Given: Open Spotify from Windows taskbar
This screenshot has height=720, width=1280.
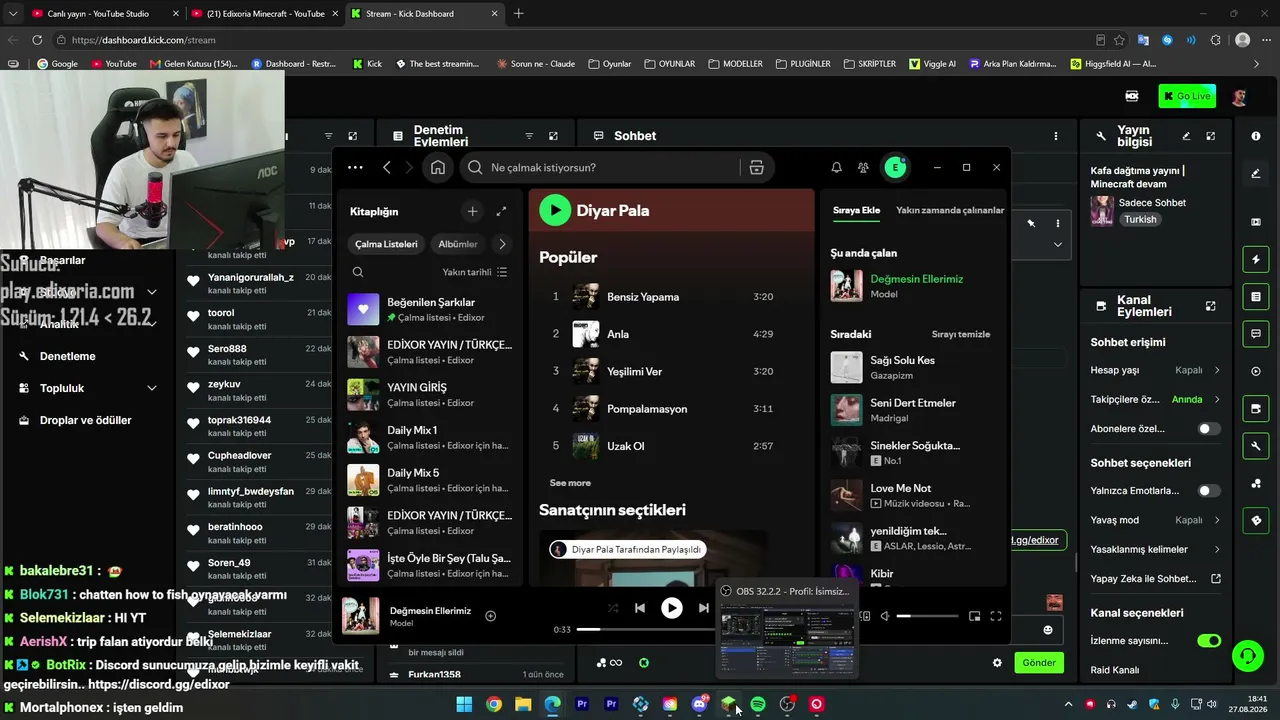Looking at the screenshot, I should click(758, 704).
